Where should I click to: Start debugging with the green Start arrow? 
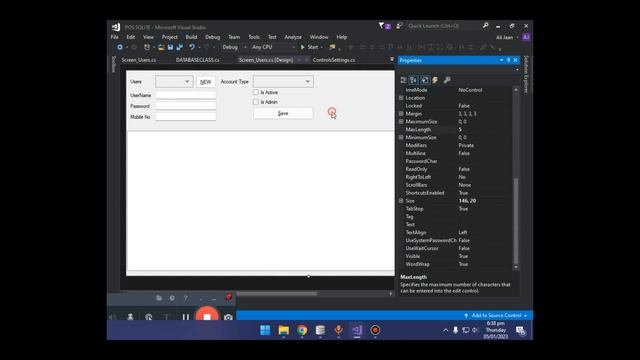pyautogui.click(x=309, y=47)
